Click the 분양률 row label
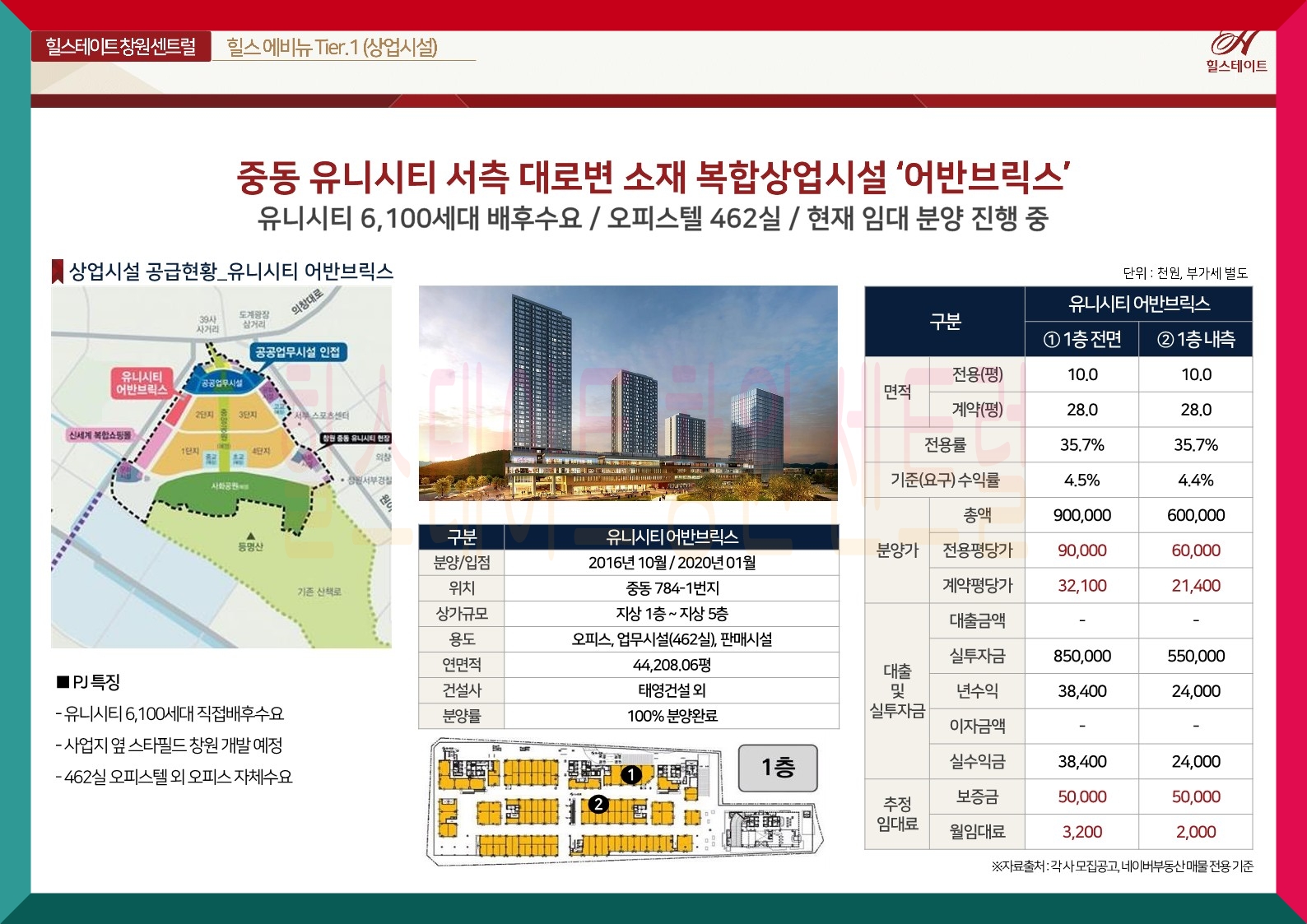The image size is (1307, 924). click(462, 716)
